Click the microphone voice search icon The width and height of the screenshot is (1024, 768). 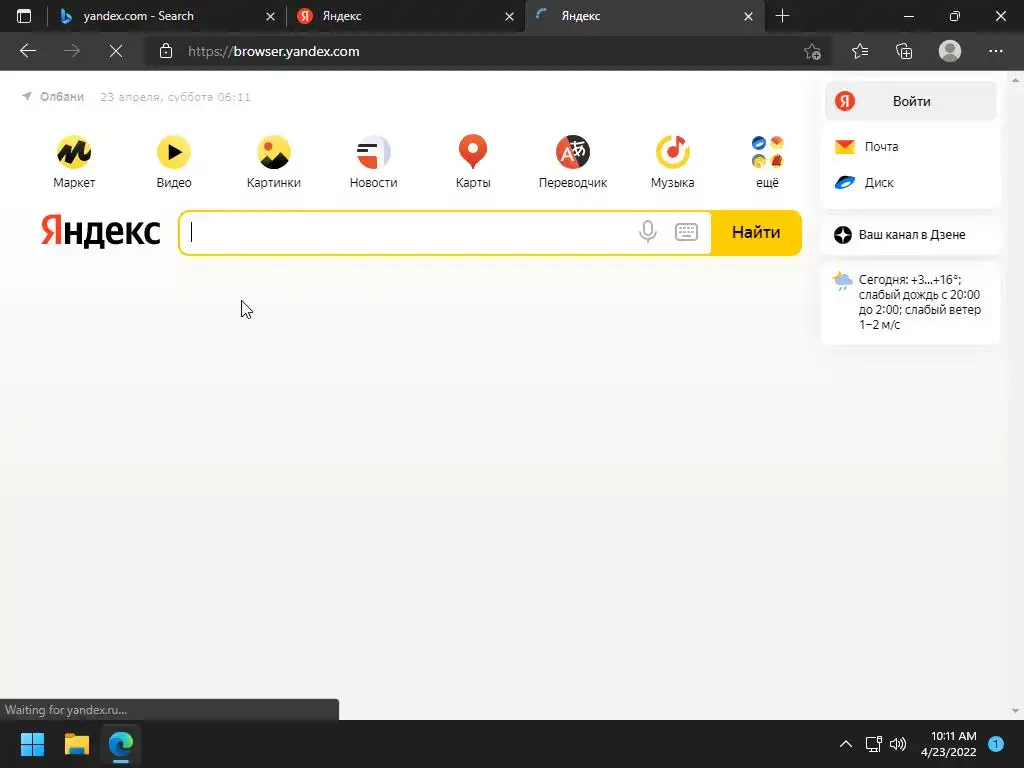648,232
